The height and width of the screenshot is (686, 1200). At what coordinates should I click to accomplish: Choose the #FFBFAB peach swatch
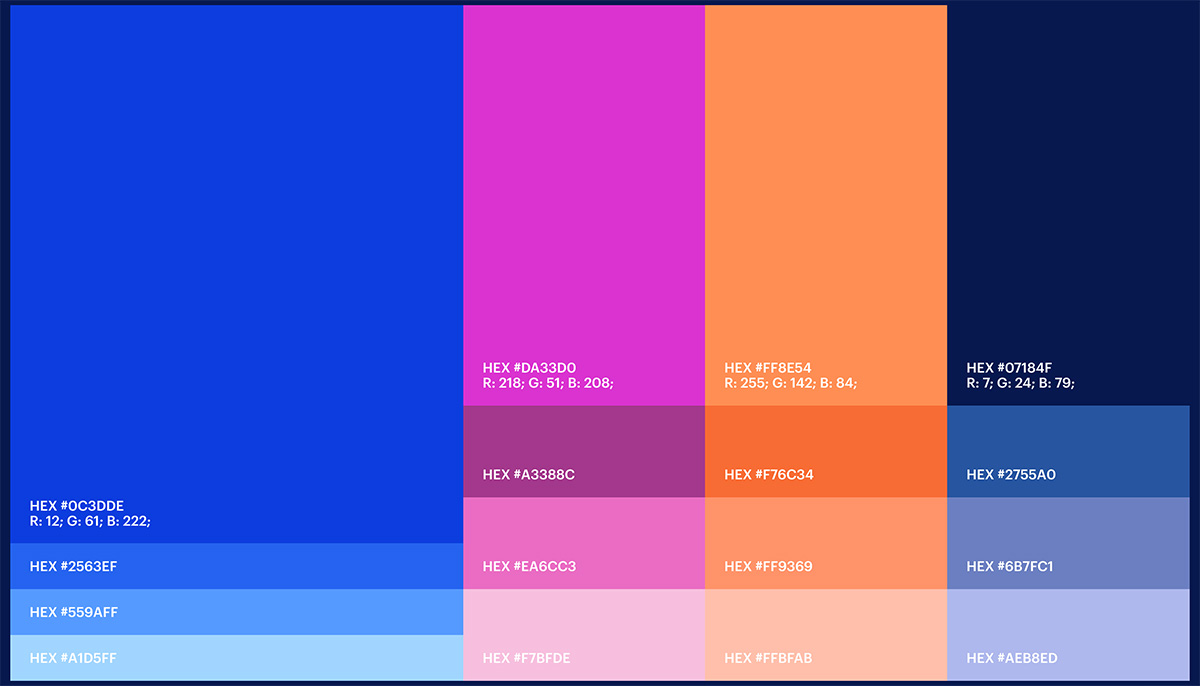point(826,635)
